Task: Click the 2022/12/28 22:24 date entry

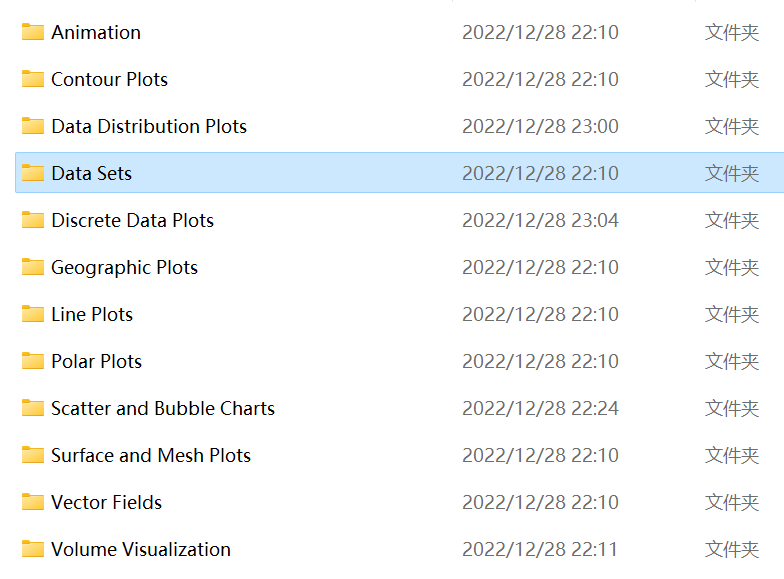Action: (540, 408)
